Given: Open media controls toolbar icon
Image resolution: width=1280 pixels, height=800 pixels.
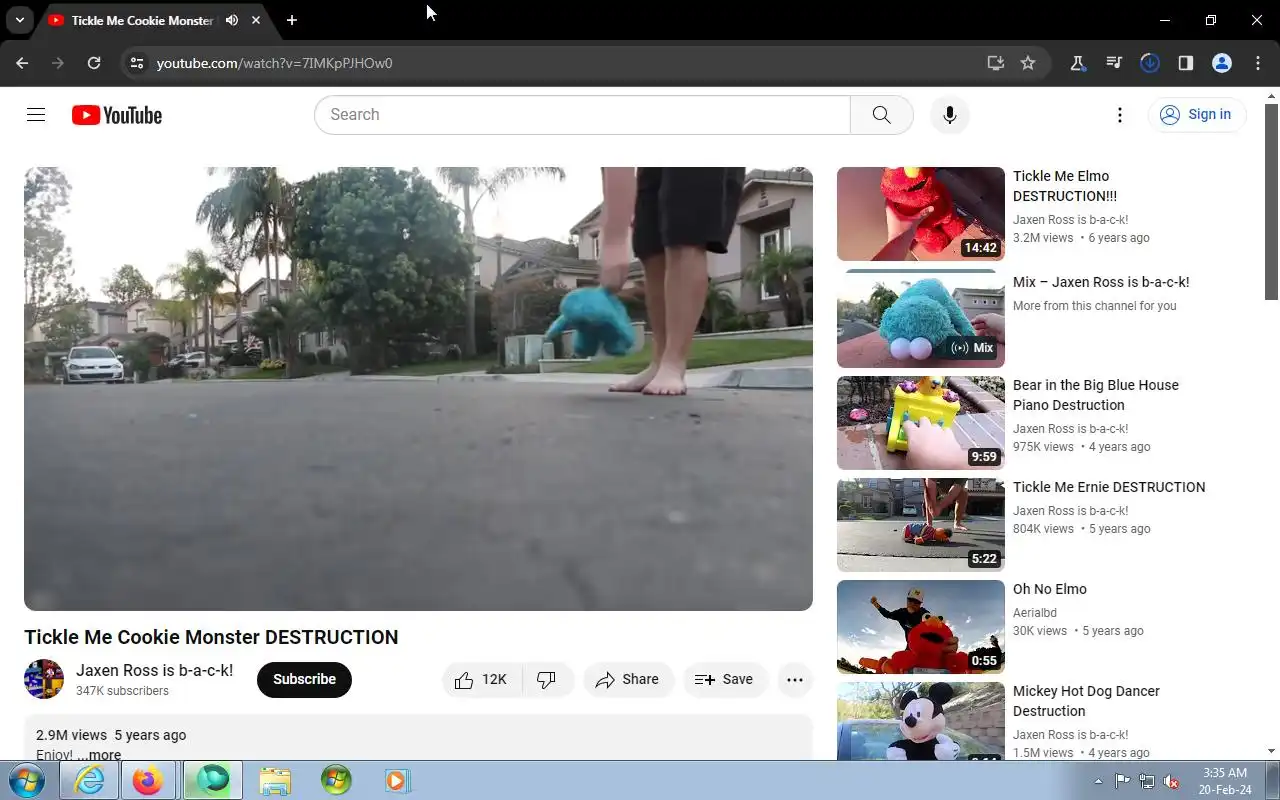Looking at the screenshot, I should [x=1114, y=63].
